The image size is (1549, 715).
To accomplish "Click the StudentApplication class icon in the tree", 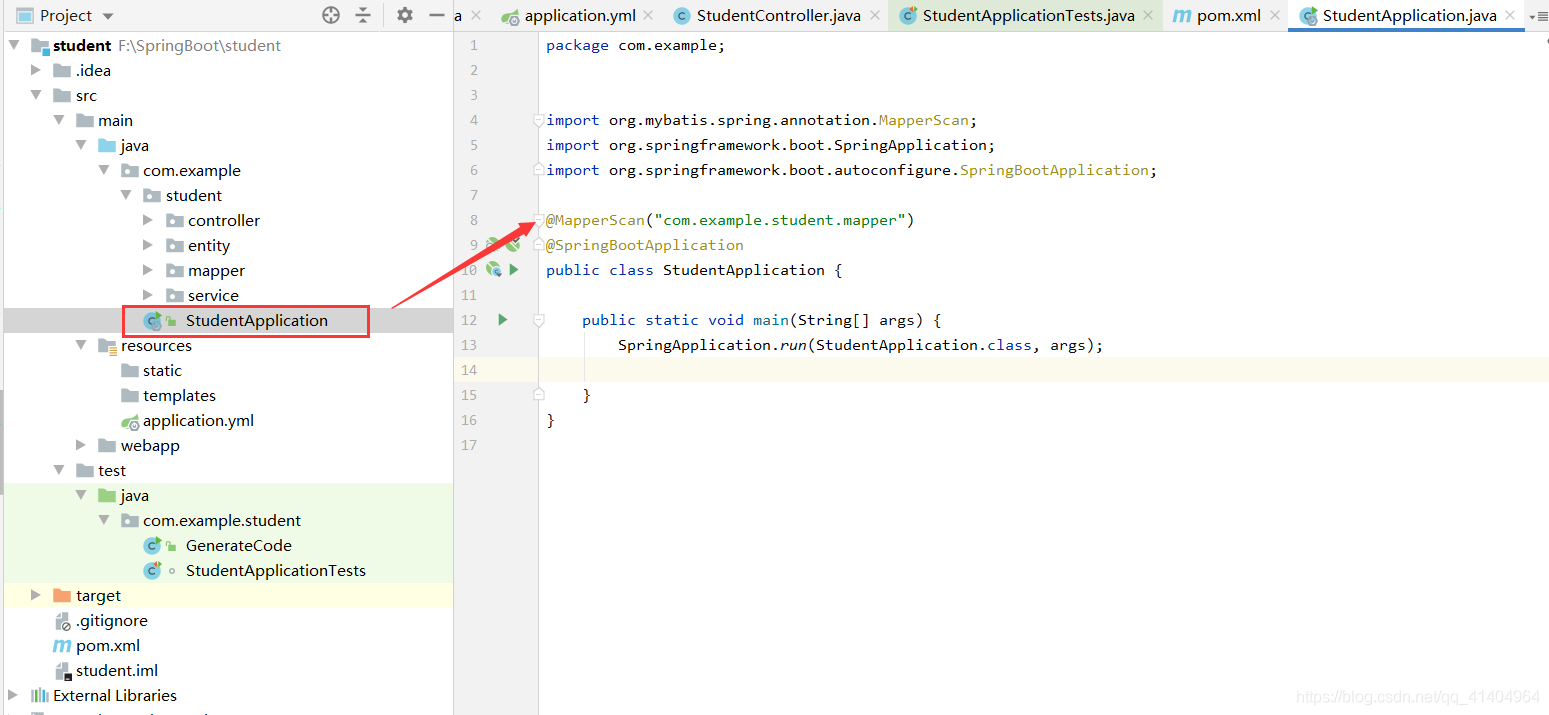I will click(152, 320).
